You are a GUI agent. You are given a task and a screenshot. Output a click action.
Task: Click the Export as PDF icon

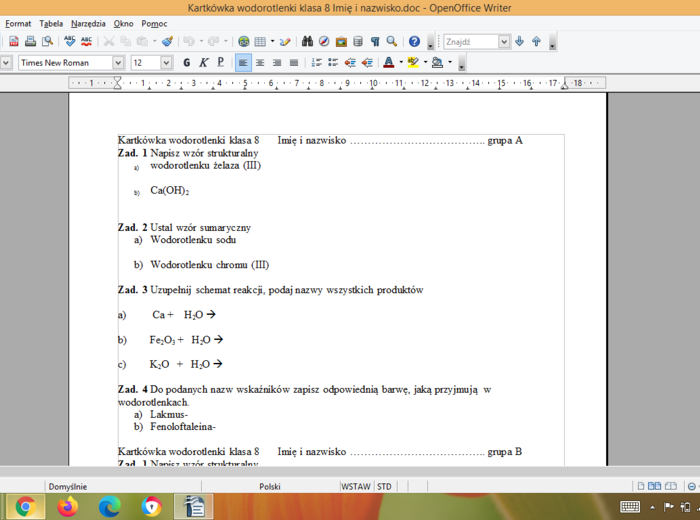[x=14, y=42]
